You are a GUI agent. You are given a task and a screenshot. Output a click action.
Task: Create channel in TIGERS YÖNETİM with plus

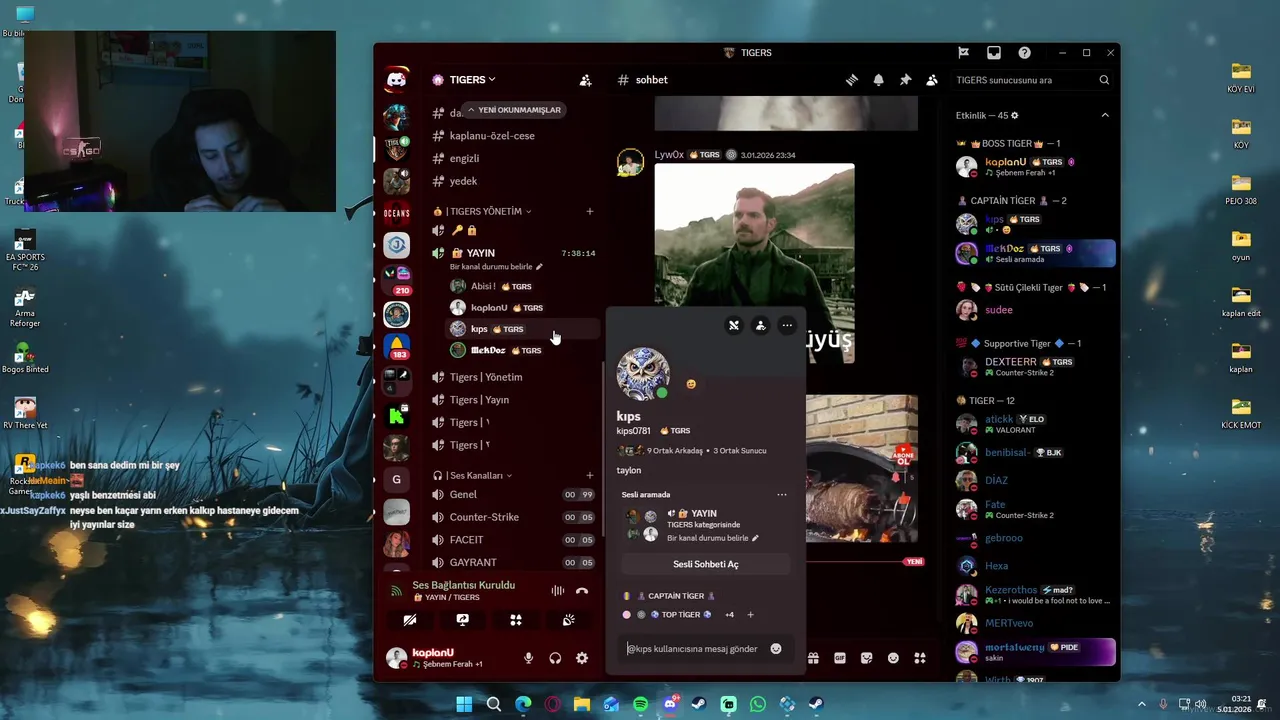(x=590, y=212)
